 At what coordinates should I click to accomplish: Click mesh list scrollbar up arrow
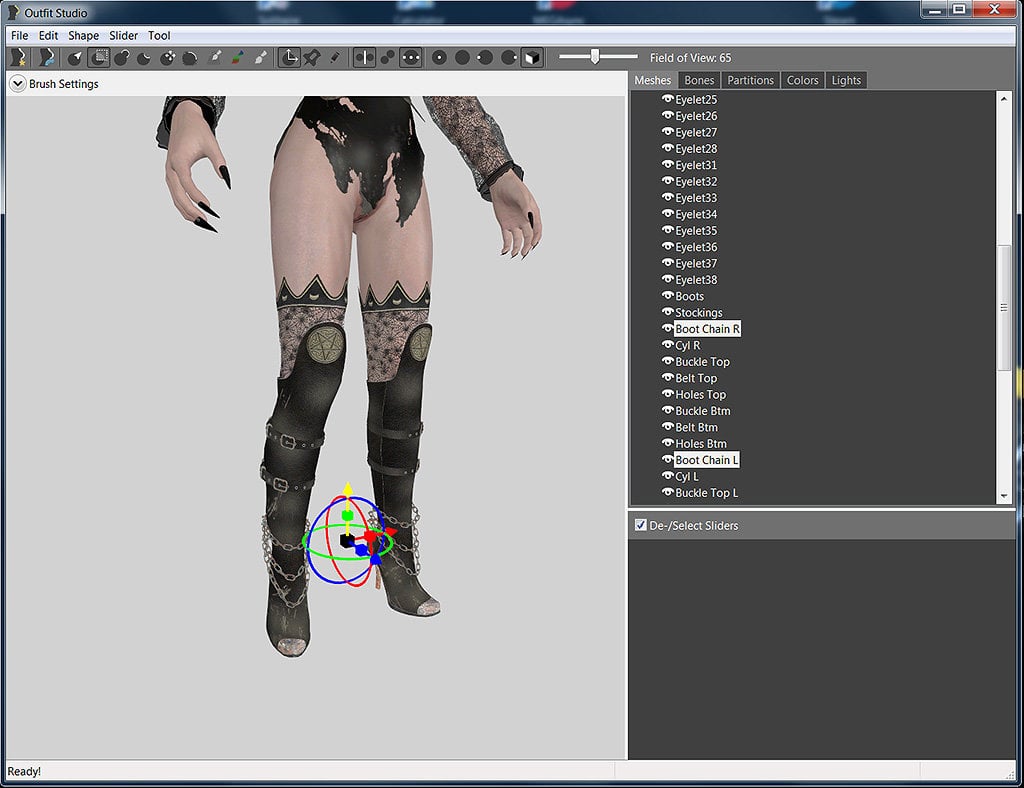point(1004,99)
